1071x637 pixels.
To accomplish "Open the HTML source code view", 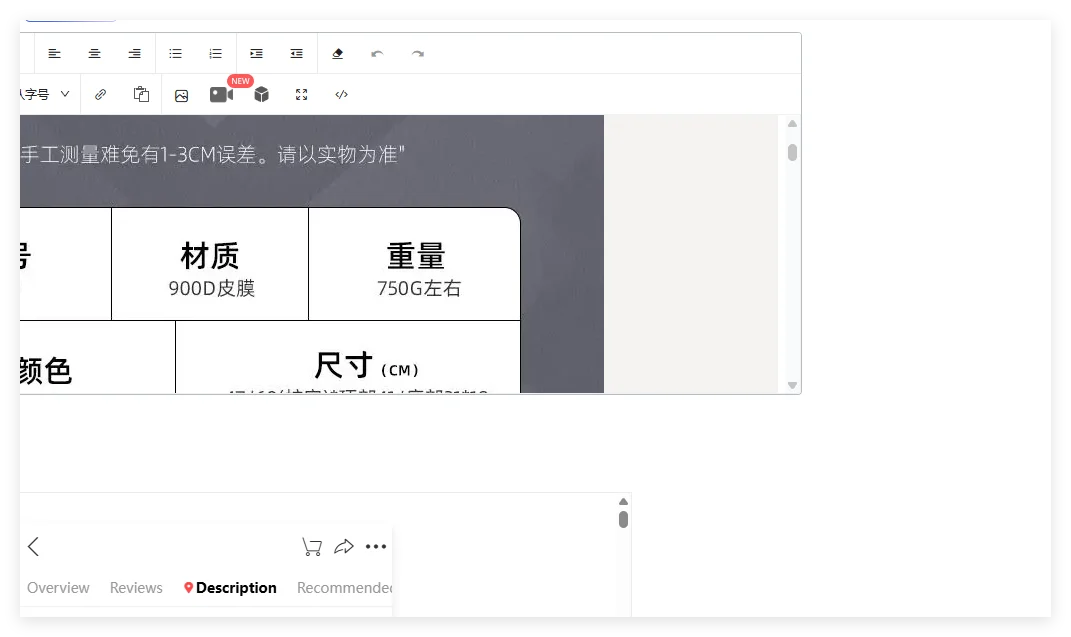I will click(x=342, y=94).
